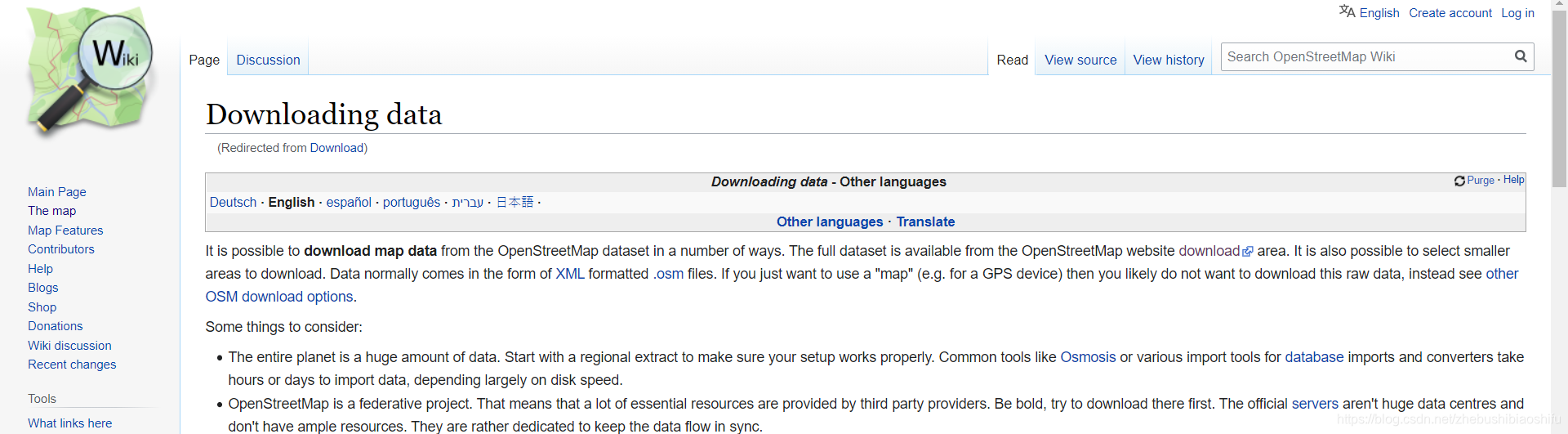Screen dimensions: 1568x434
Task: Click the Log in link
Action: coord(1517,13)
